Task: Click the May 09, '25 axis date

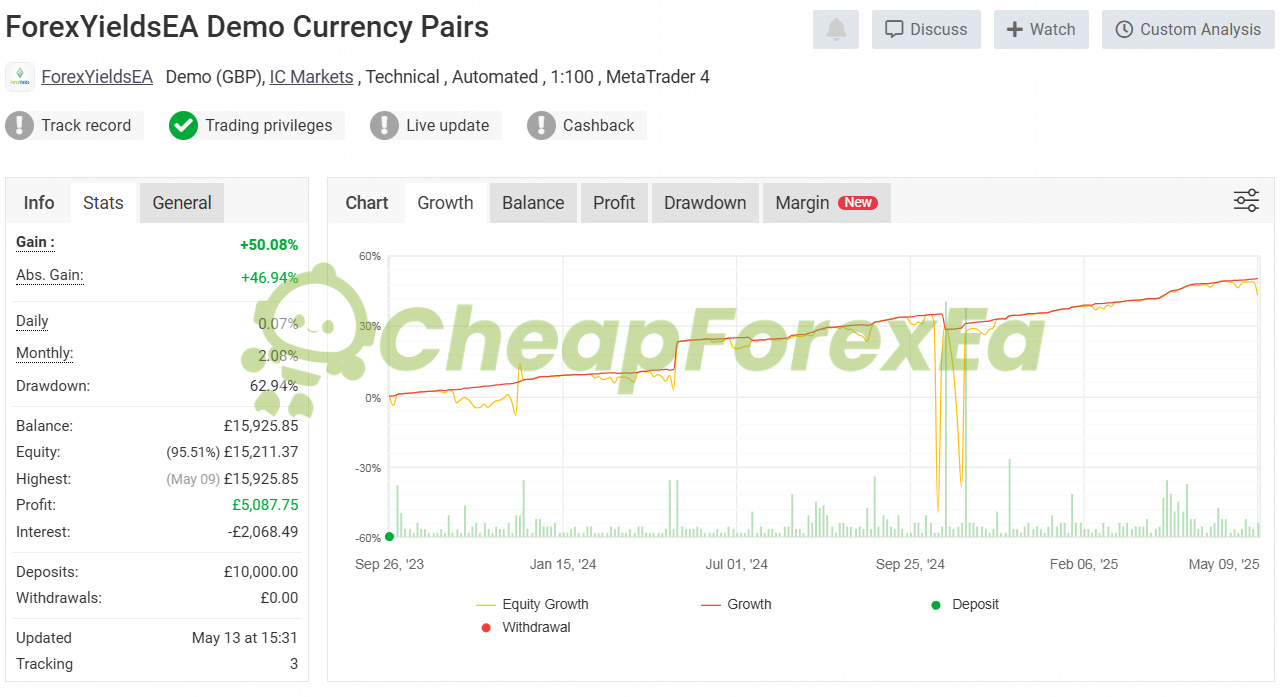Action: pyautogui.click(x=1224, y=564)
